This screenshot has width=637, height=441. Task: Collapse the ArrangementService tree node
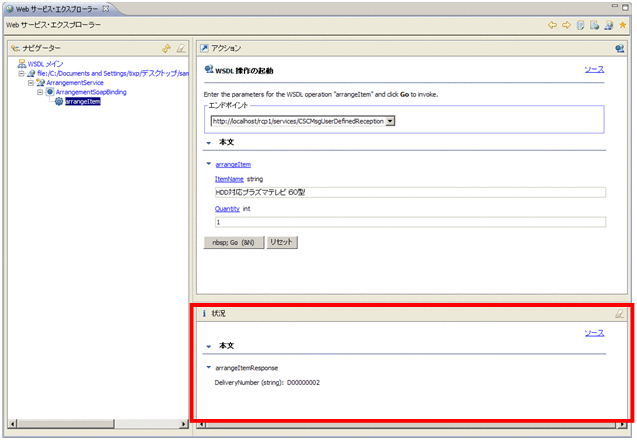[30, 83]
